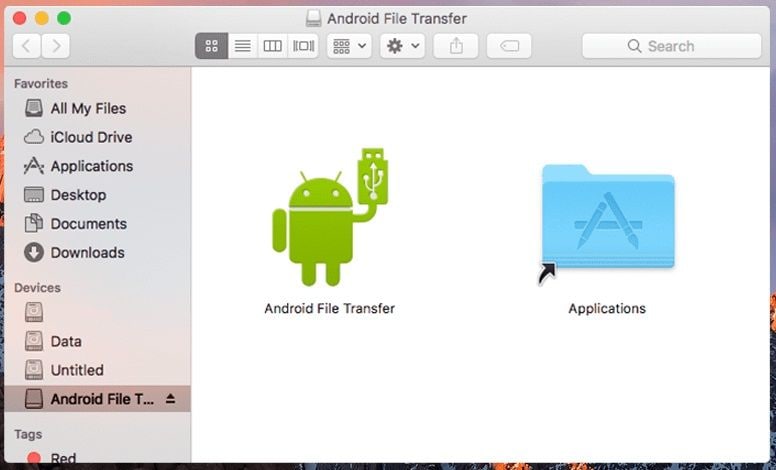Eject the Android File Transfer volume
Viewport: 776px width, 470px height.
[170, 398]
